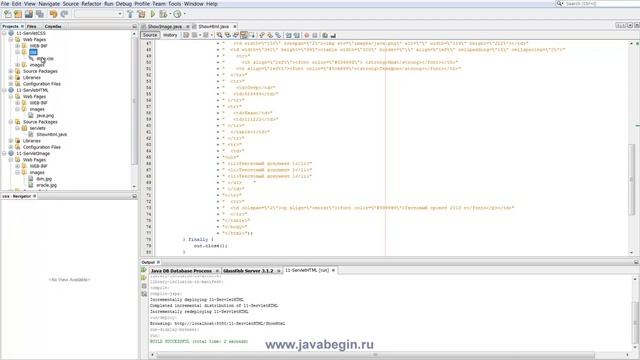Switch to the ShowImage.java editor tab

pyautogui.click(x=164, y=27)
